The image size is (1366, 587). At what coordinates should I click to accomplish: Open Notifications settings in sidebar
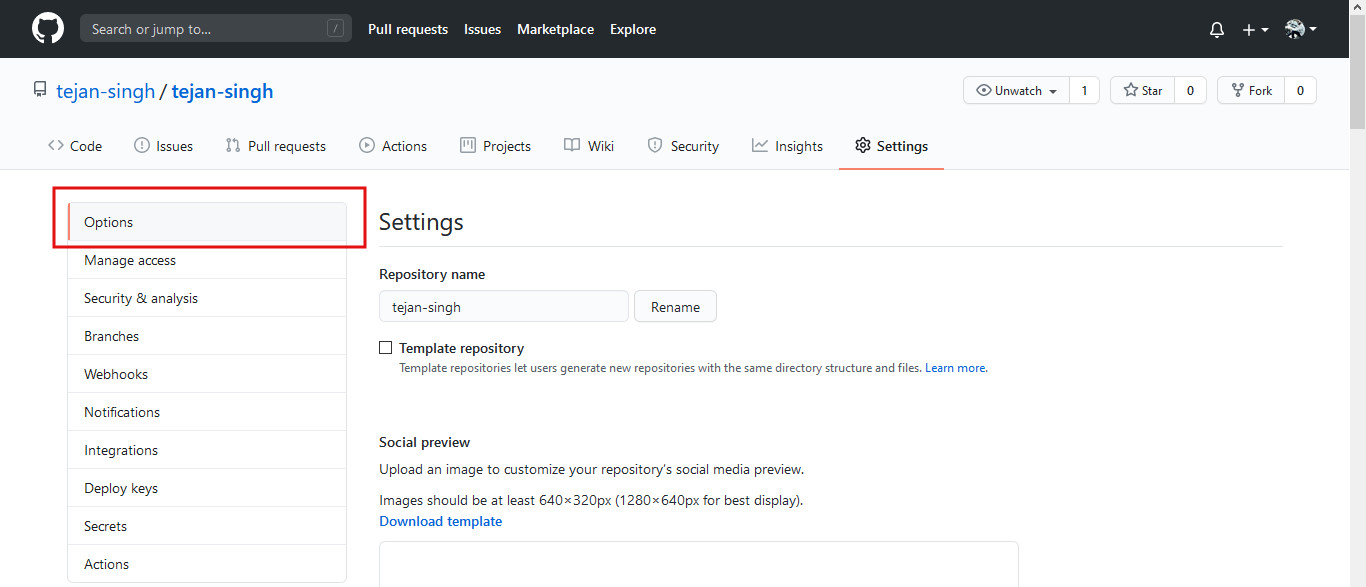207,412
